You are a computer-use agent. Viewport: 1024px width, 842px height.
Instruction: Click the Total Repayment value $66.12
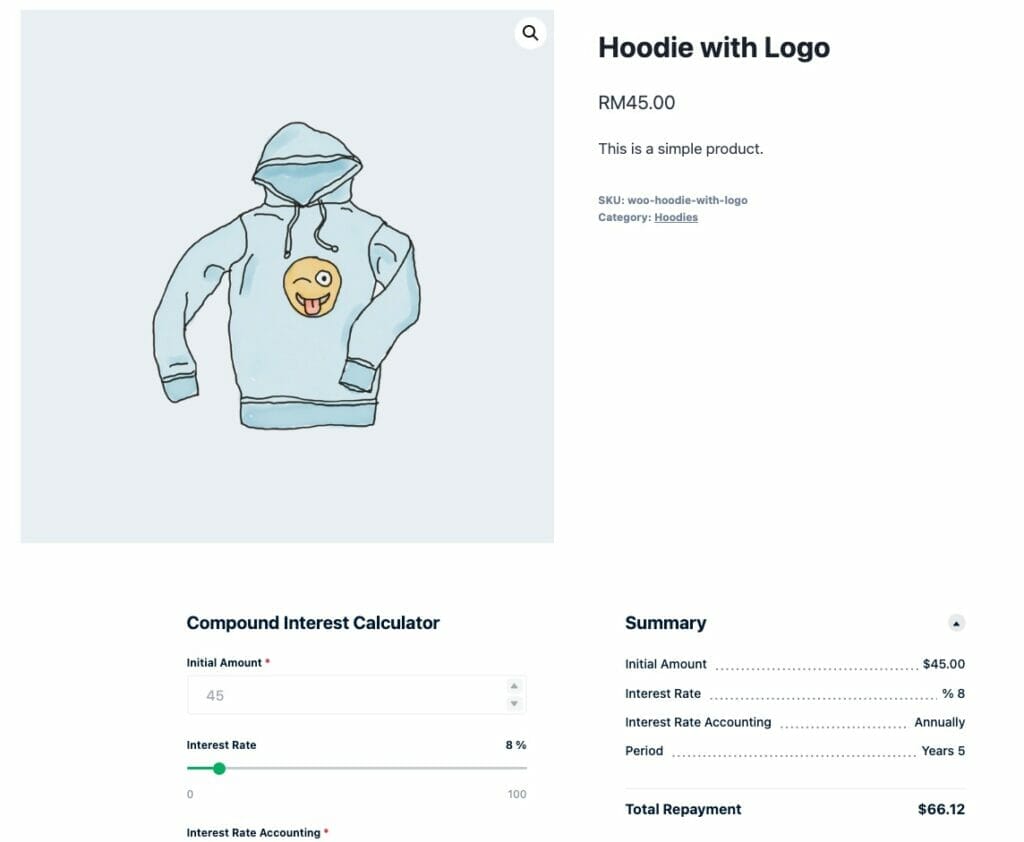940,810
